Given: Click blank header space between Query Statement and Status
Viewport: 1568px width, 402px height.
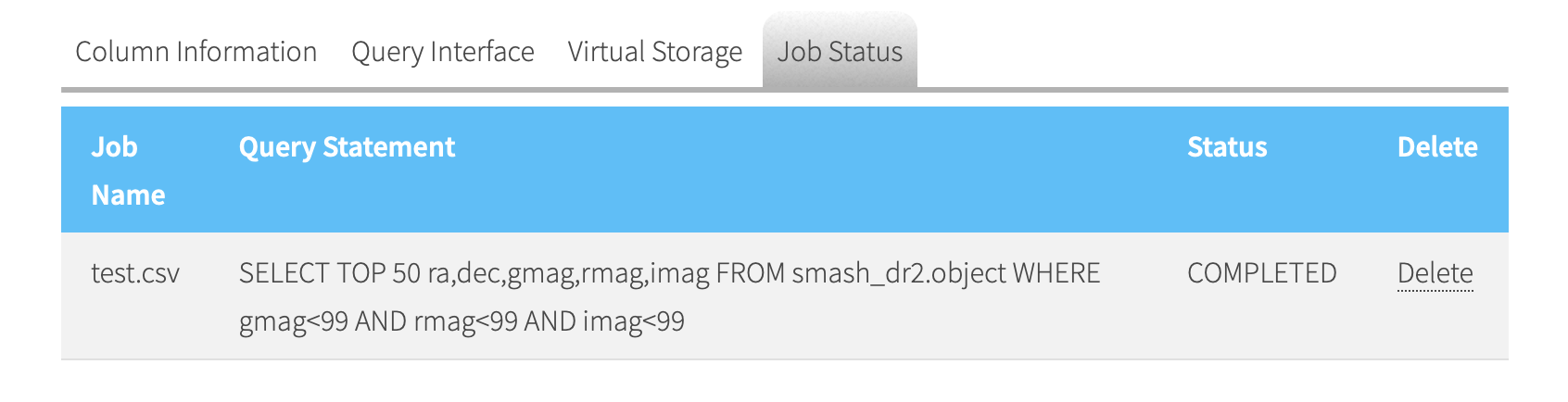Looking at the screenshot, I should coord(821,170).
